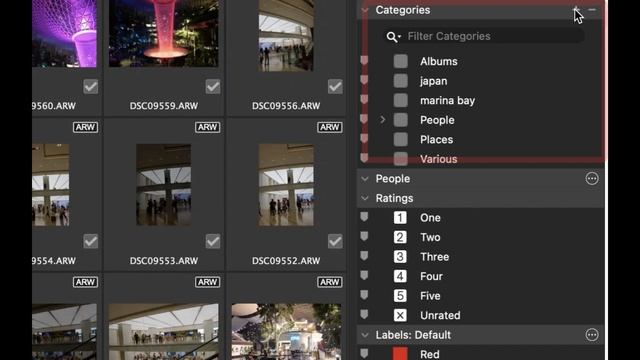The width and height of the screenshot is (640, 360).
Task: Collapse the Labels: Default section
Action: (365, 335)
